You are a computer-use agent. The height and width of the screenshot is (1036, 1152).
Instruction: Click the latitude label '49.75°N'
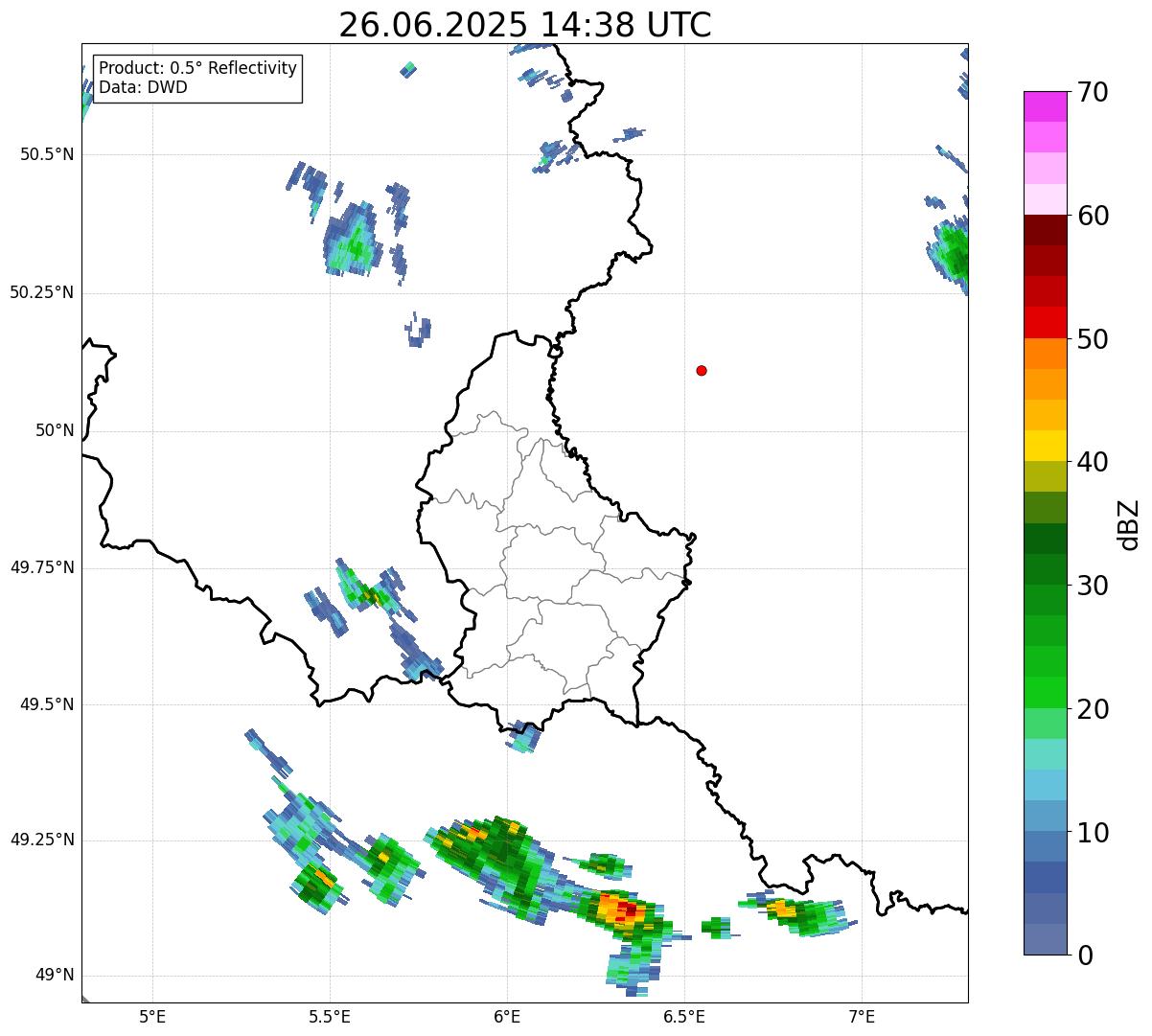(42, 567)
